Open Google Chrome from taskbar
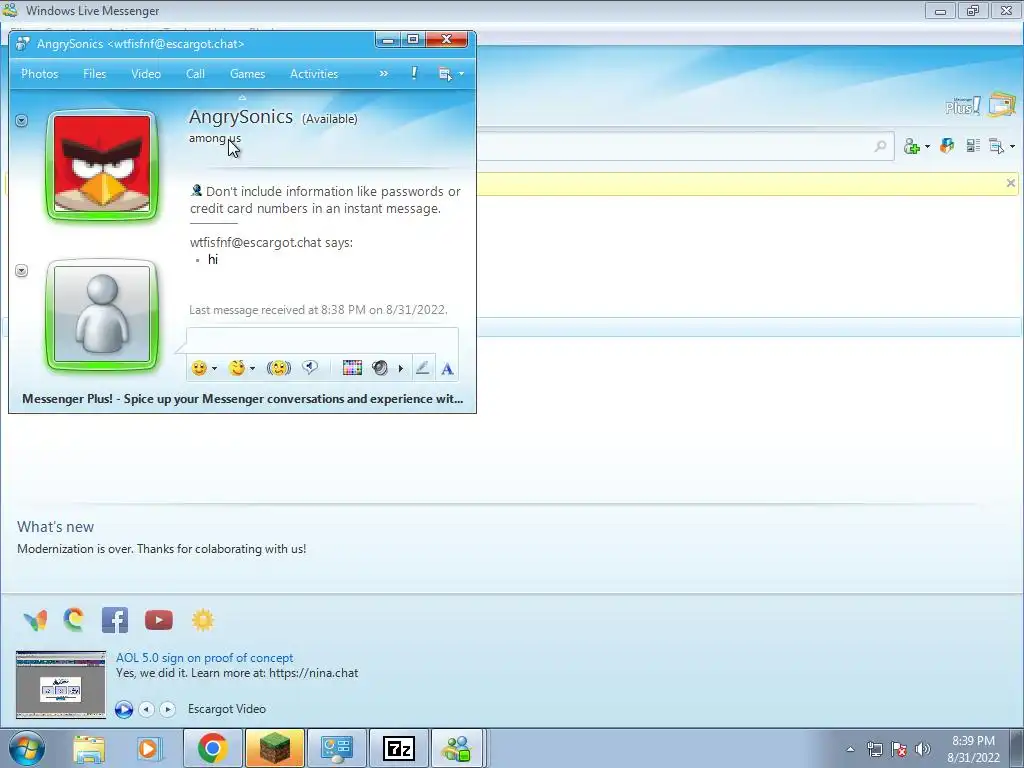Viewport: 1024px width, 768px height. [212, 748]
